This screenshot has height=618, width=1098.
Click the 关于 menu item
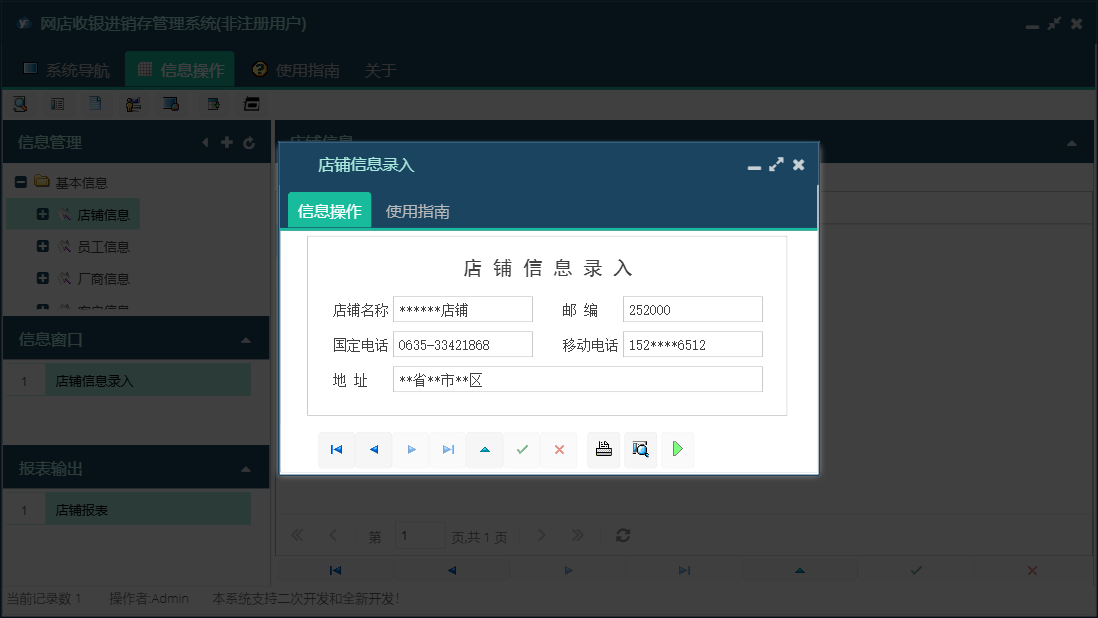point(379,70)
